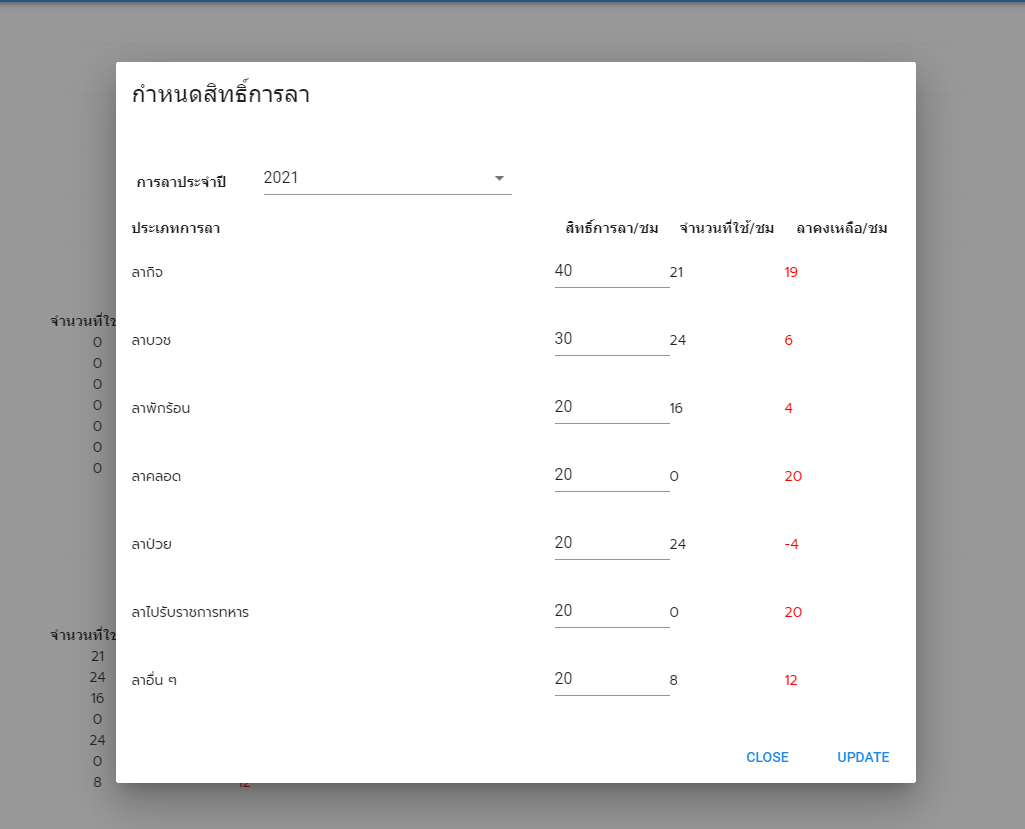The height and width of the screenshot is (829, 1025).
Task: Click used hours value 0 for ลาคลอด
Action: click(674, 476)
